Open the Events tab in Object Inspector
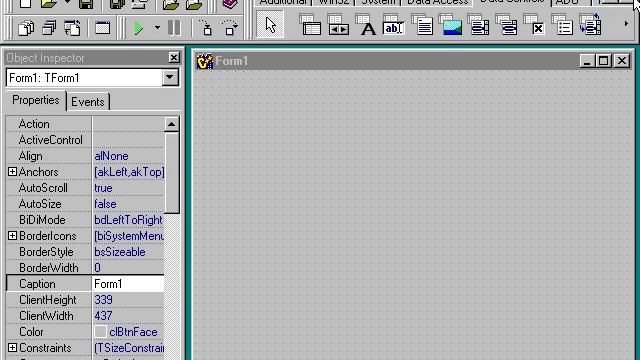This screenshot has height=360, width=640. (88, 102)
